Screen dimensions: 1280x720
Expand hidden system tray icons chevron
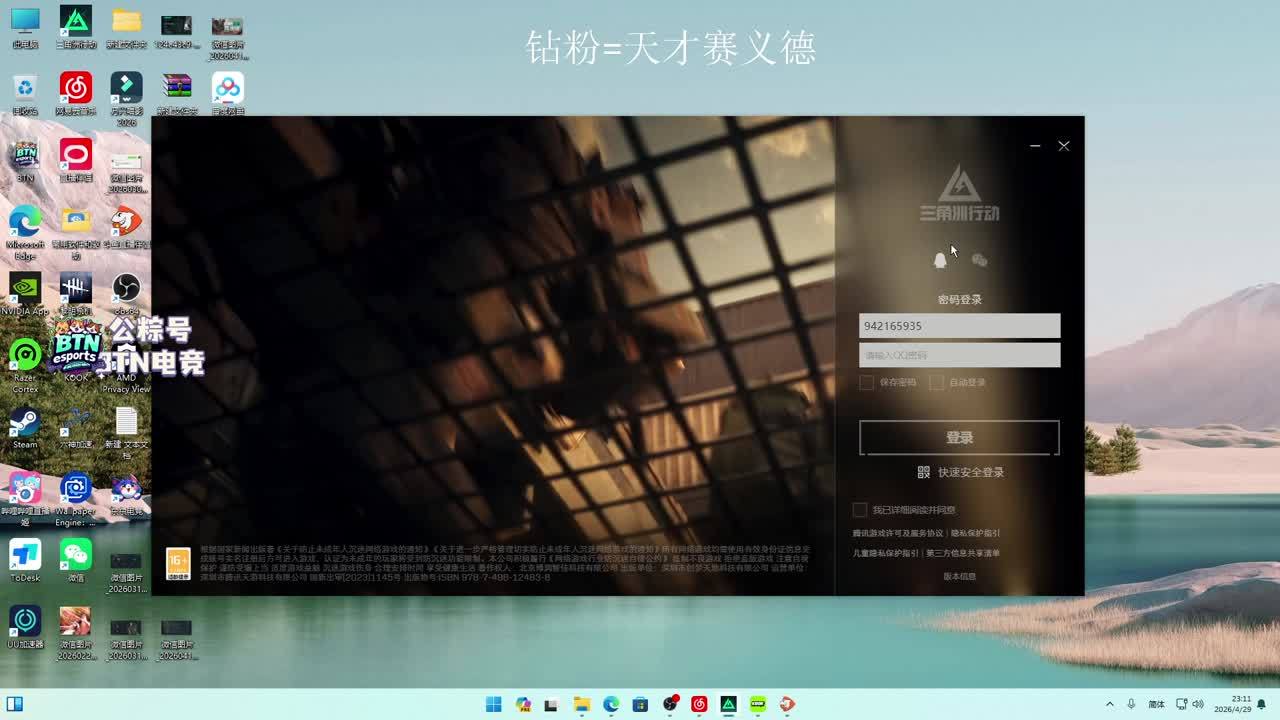tap(1109, 704)
